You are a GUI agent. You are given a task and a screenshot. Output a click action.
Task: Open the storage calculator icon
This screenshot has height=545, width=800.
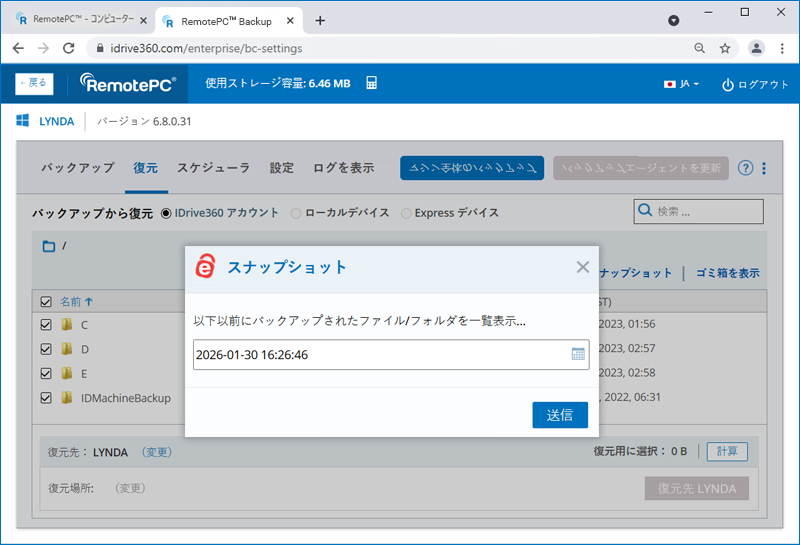(x=371, y=83)
